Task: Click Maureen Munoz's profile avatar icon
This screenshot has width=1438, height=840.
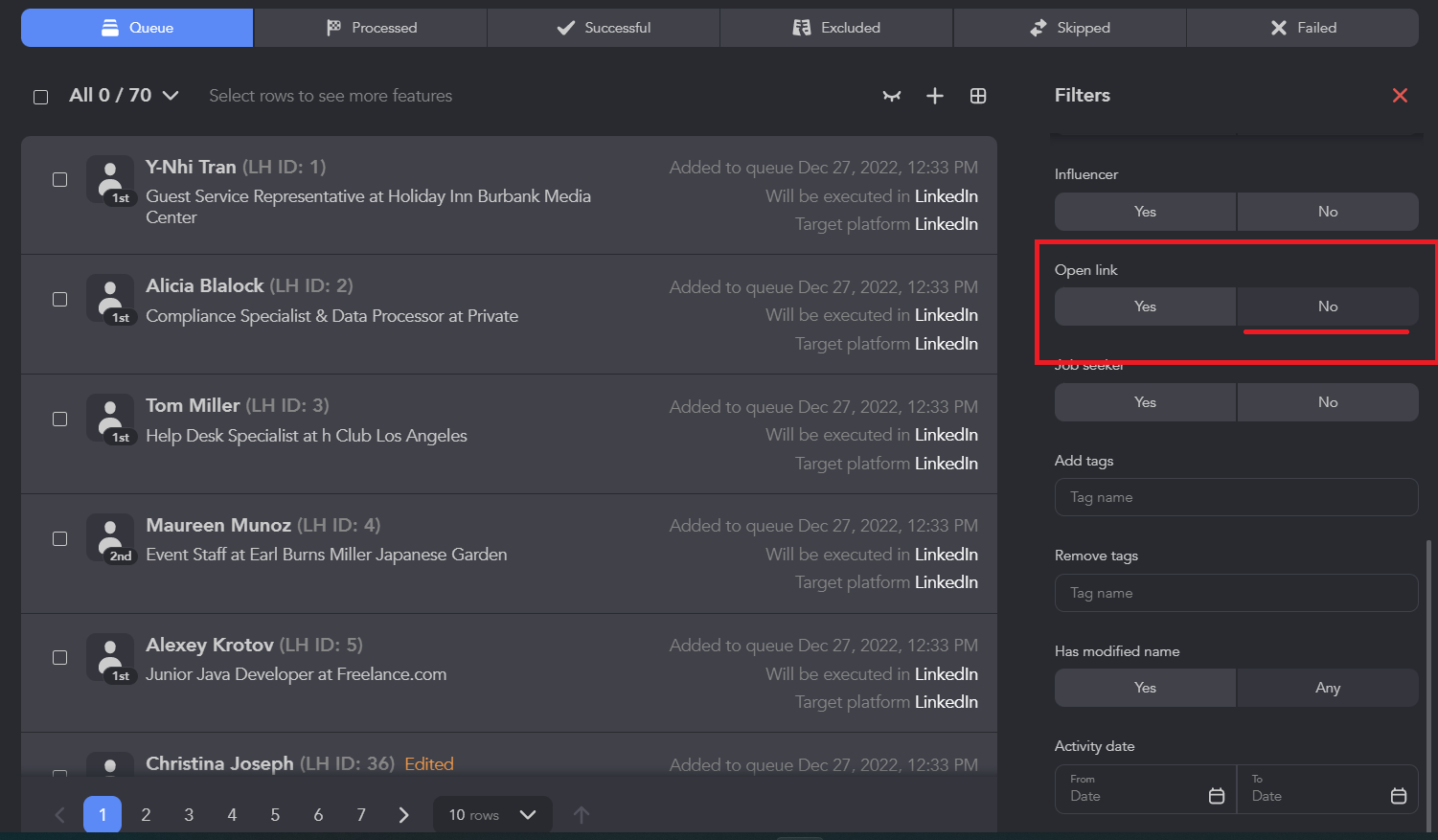Action: 110,537
